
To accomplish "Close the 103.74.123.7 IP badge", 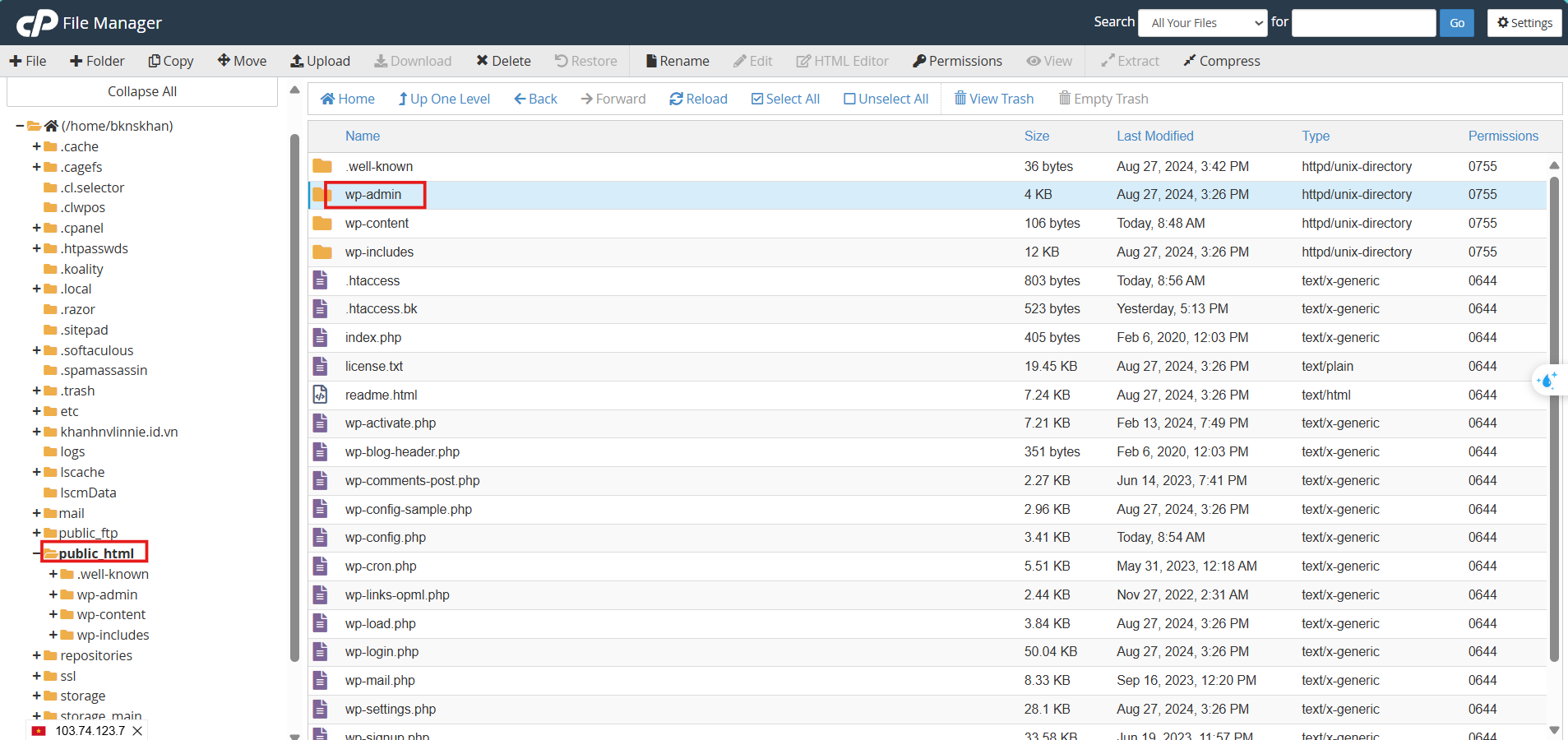I will tap(137, 730).
